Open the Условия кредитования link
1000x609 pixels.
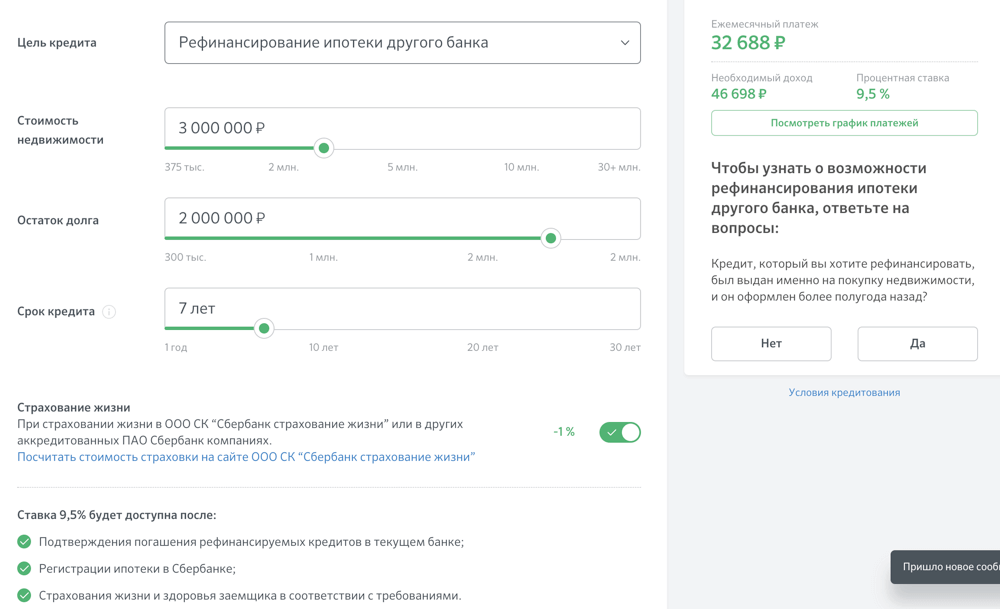[844, 392]
